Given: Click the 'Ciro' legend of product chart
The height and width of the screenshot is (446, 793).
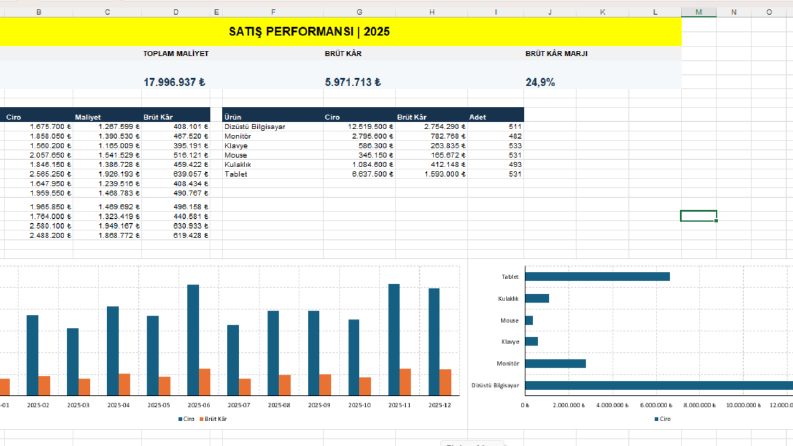Looking at the screenshot, I should [x=663, y=419].
